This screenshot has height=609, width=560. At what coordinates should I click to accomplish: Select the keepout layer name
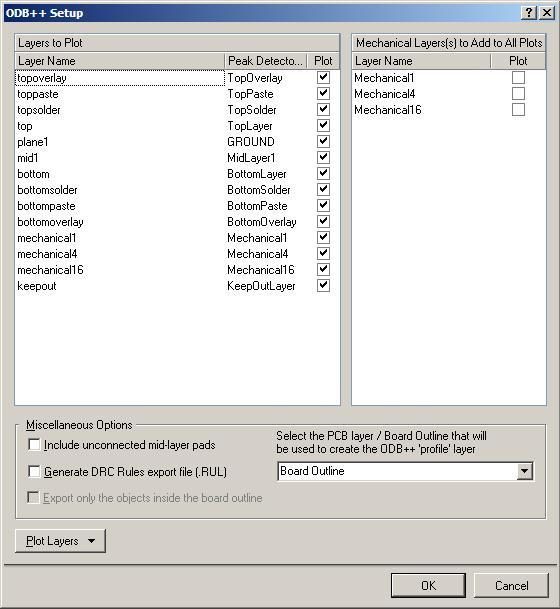point(37,286)
